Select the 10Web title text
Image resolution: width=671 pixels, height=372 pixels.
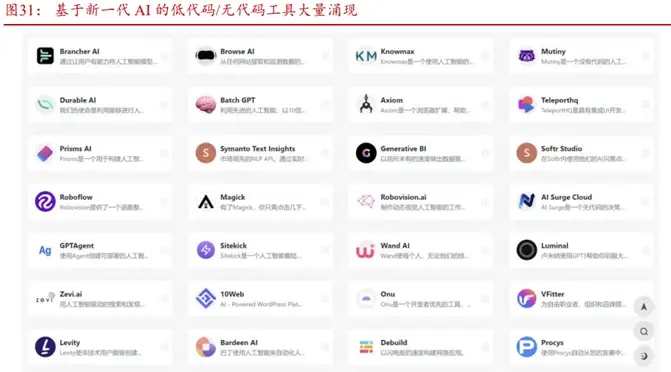click(x=232, y=294)
